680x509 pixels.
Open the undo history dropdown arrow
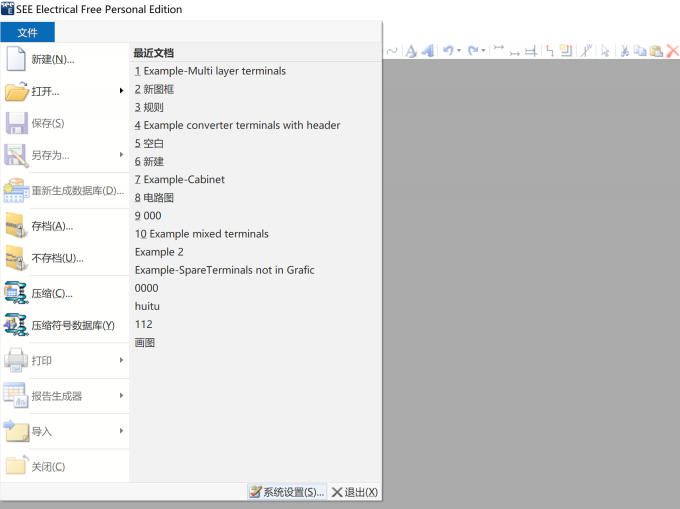coord(459,51)
